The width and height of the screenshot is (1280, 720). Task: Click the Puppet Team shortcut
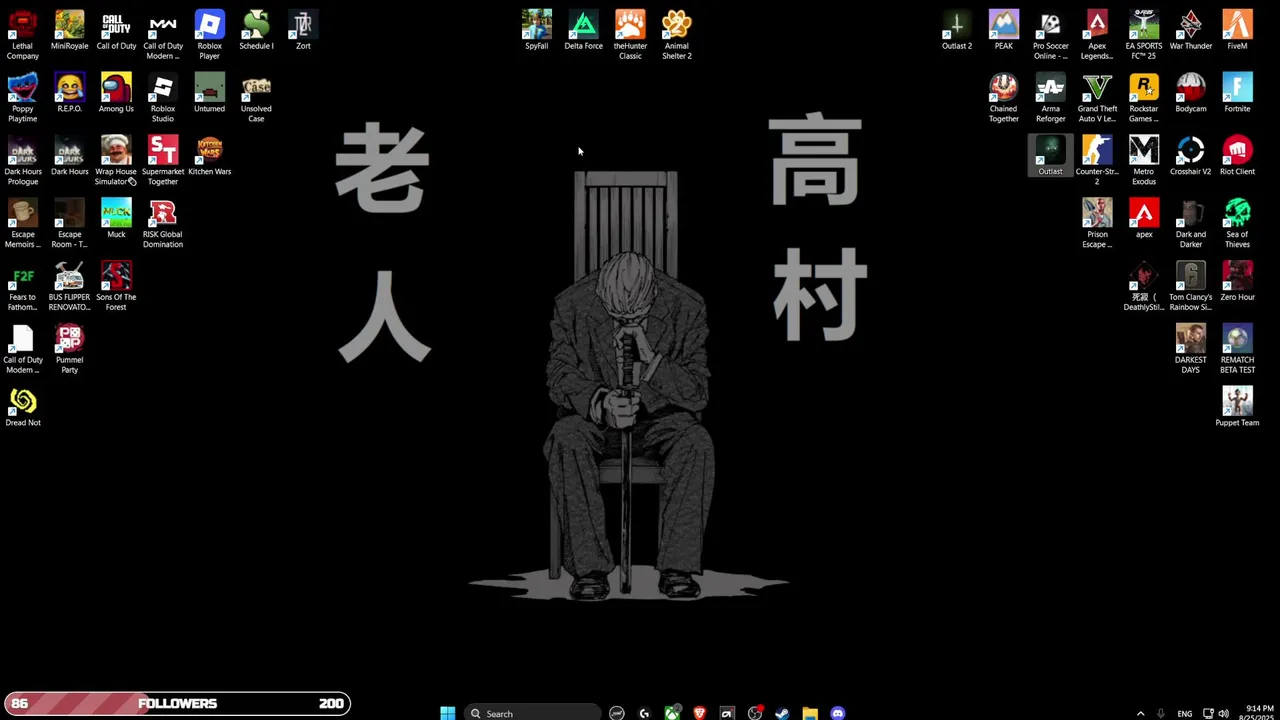(x=1237, y=407)
